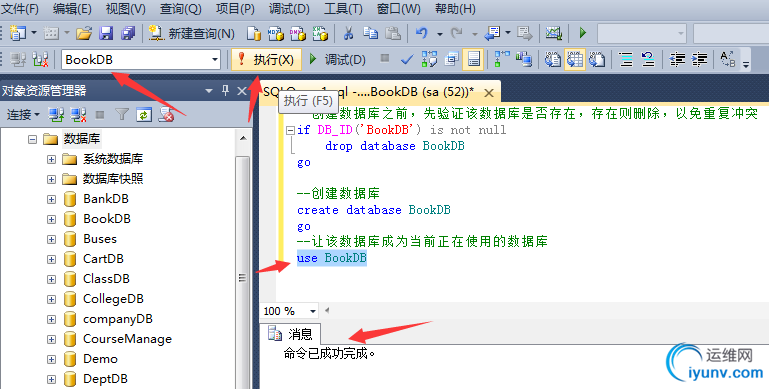Click Connect Object Explorer icon
Viewport: 769px width, 389px height.
pos(56,115)
